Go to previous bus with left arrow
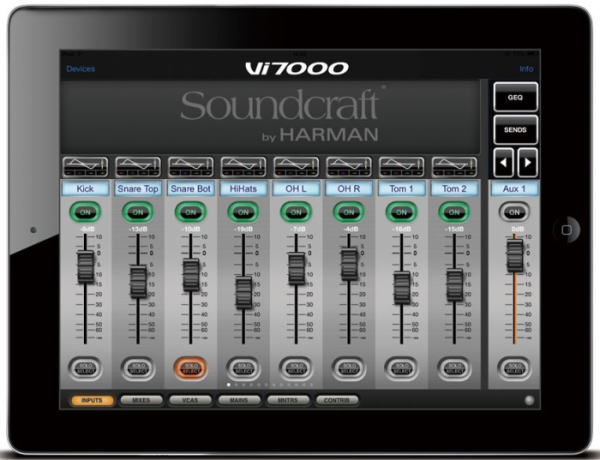Image resolution: width=600 pixels, height=460 pixels. (x=504, y=163)
